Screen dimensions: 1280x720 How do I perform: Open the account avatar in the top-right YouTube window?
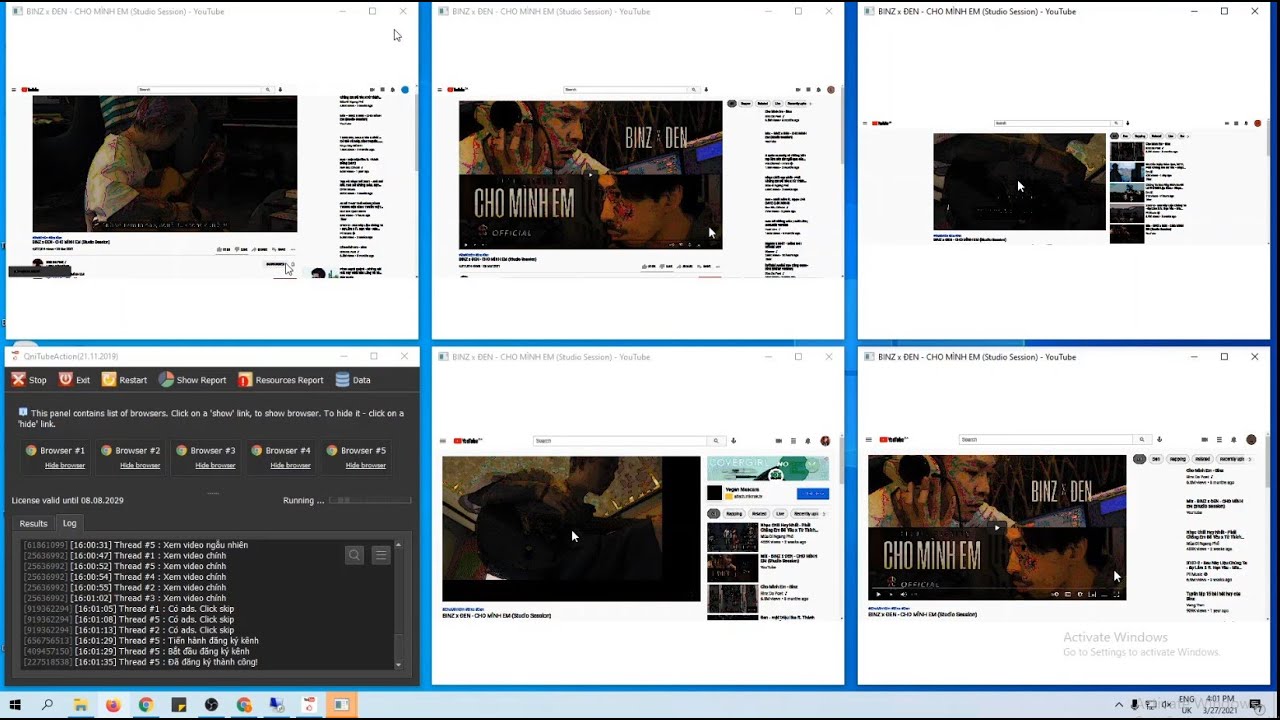1258,123
